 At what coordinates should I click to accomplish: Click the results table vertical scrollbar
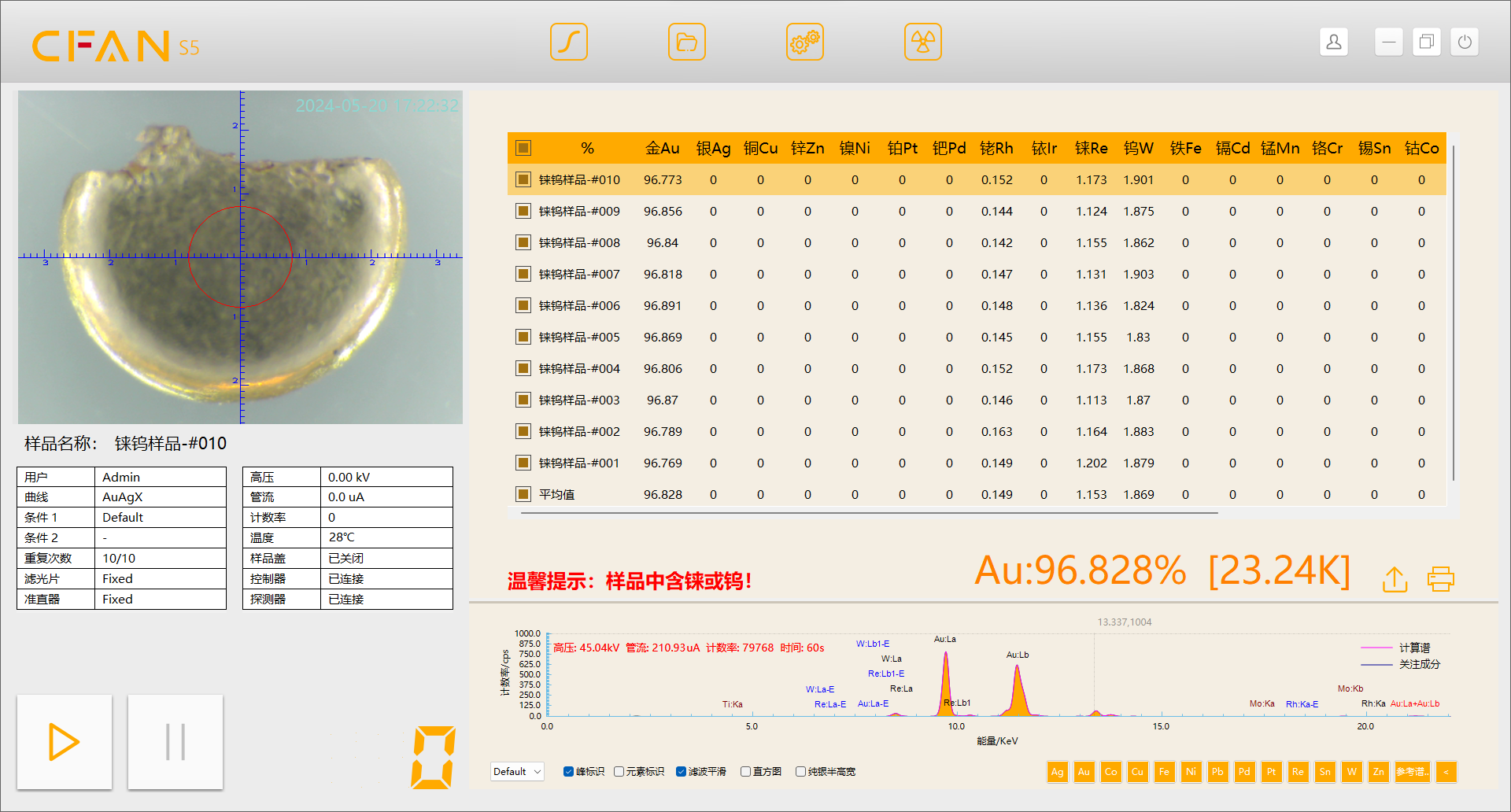[1453, 312]
